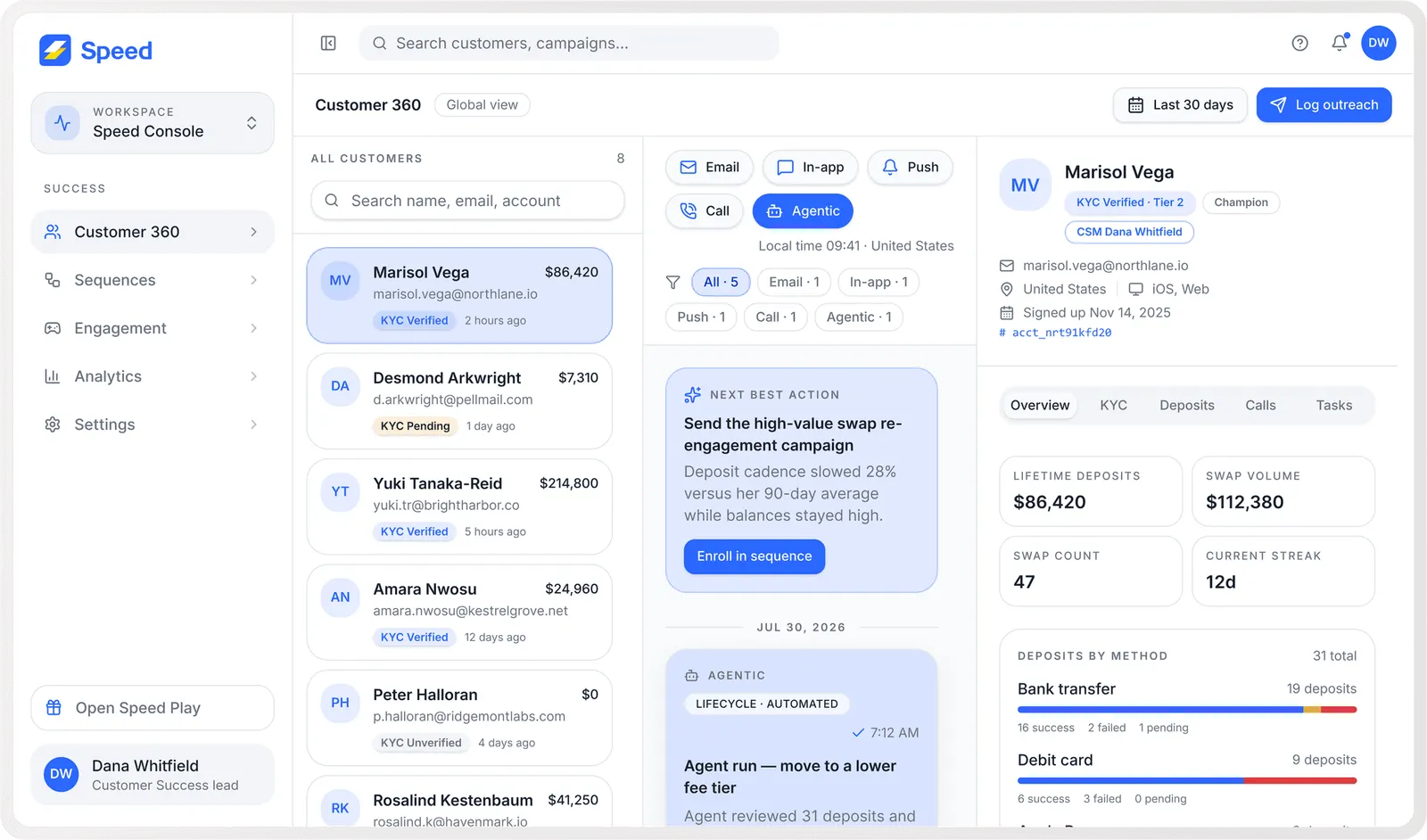The width and height of the screenshot is (1427, 840).
Task: Click Enroll in sequence
Action: 755,556
